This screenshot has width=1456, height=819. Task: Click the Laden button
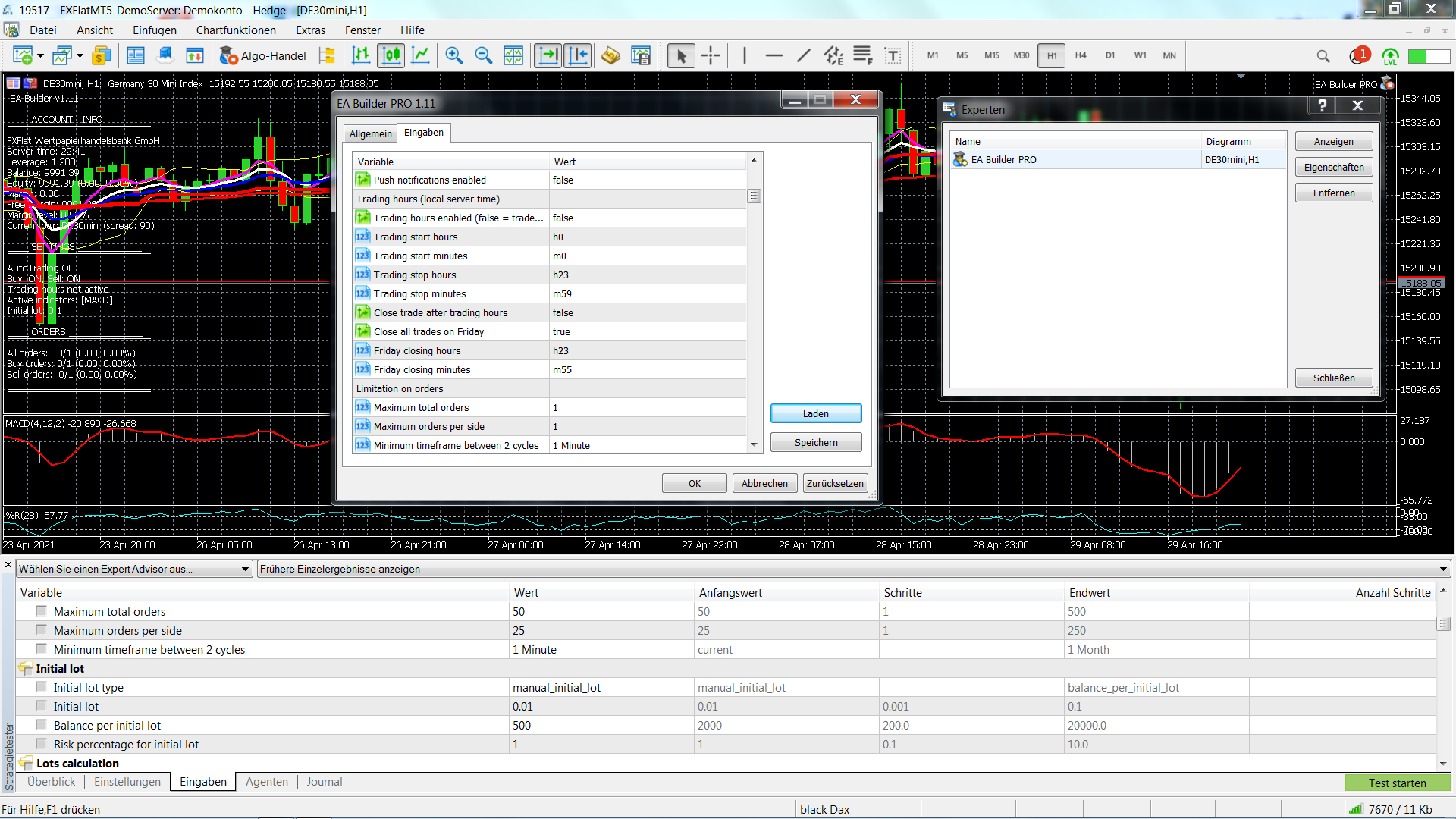coord(815,413)
